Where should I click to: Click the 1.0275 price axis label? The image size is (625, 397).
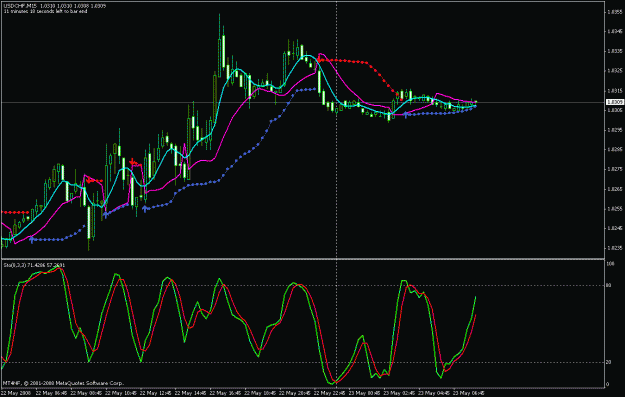point(614,169)
